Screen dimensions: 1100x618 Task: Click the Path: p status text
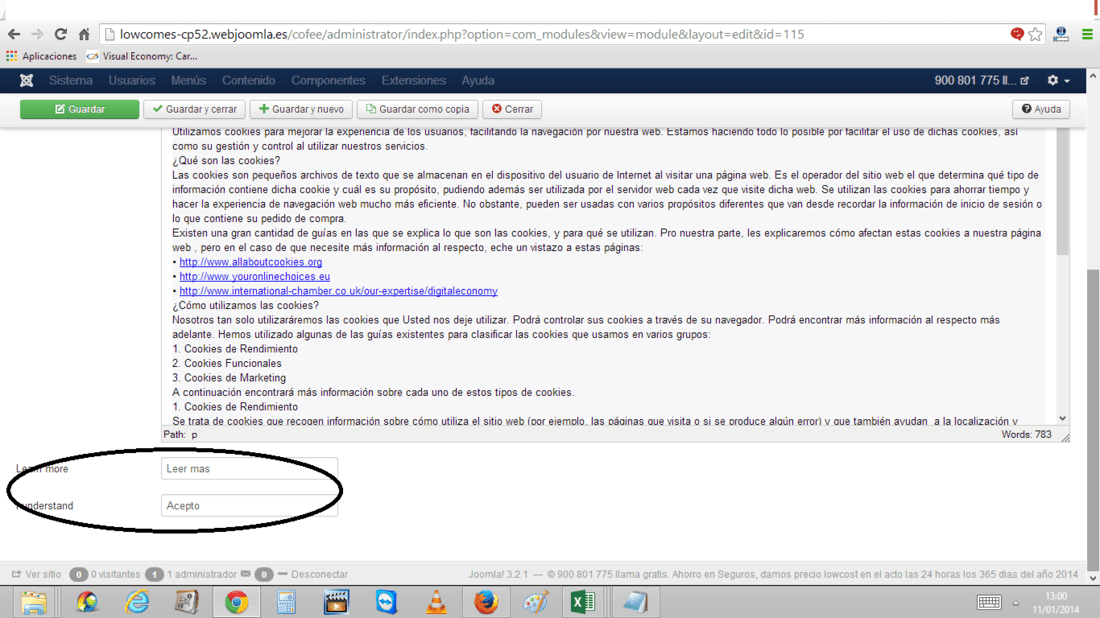[x=180, y=435]
